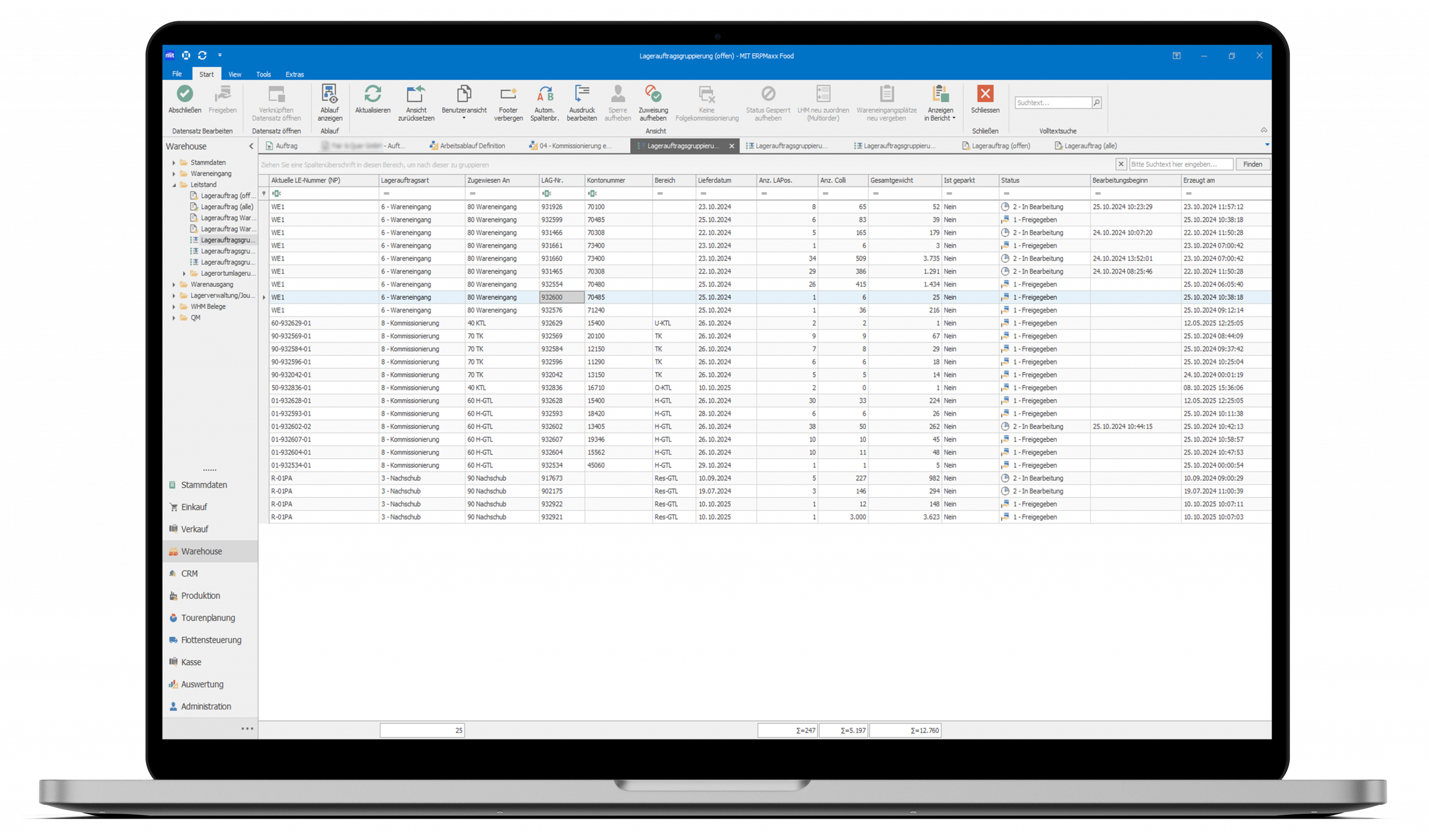Open the Lagerauftrag (alle) document tab
The height and width of the screenshot is (840, 1429).
(1089, 146)
